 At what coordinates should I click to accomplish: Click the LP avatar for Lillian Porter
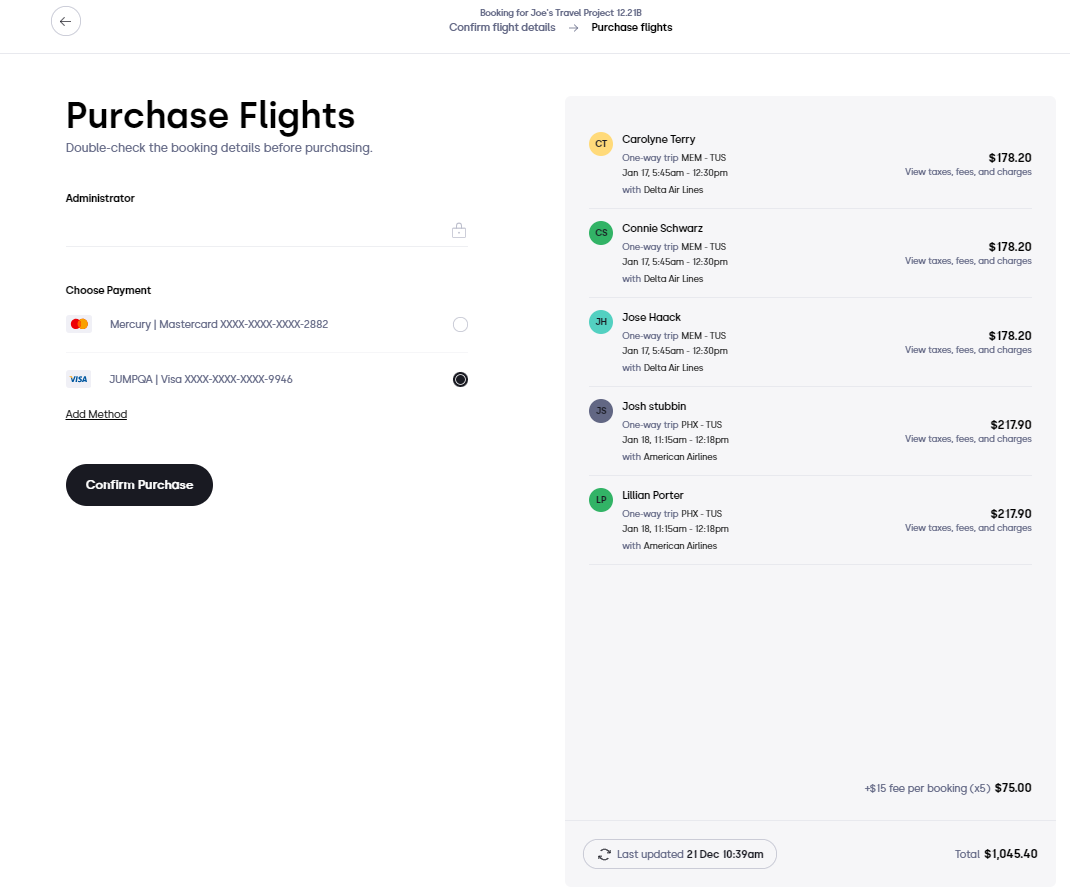601,500
